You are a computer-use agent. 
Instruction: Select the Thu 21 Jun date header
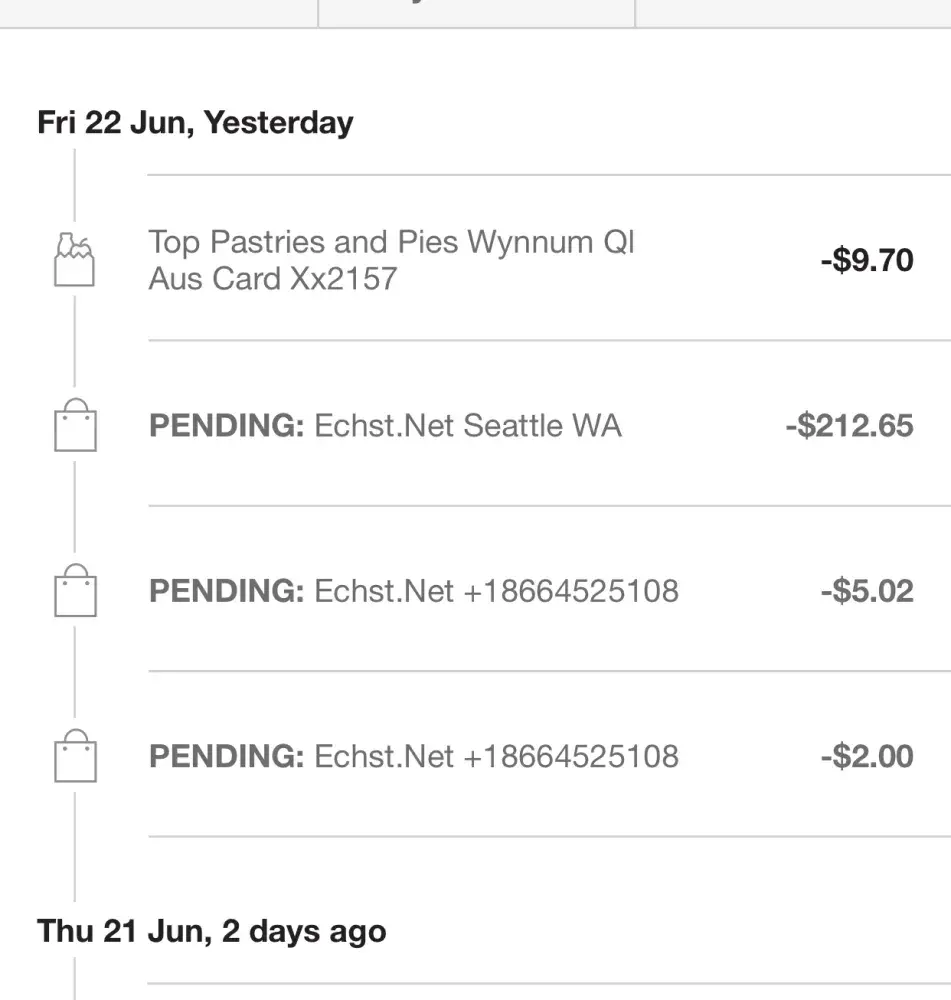click(x=211, y=932)
